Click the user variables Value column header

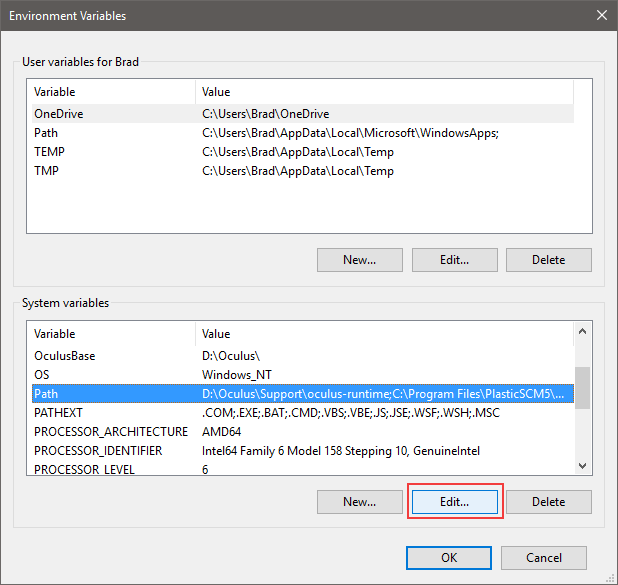pos(384,92)
